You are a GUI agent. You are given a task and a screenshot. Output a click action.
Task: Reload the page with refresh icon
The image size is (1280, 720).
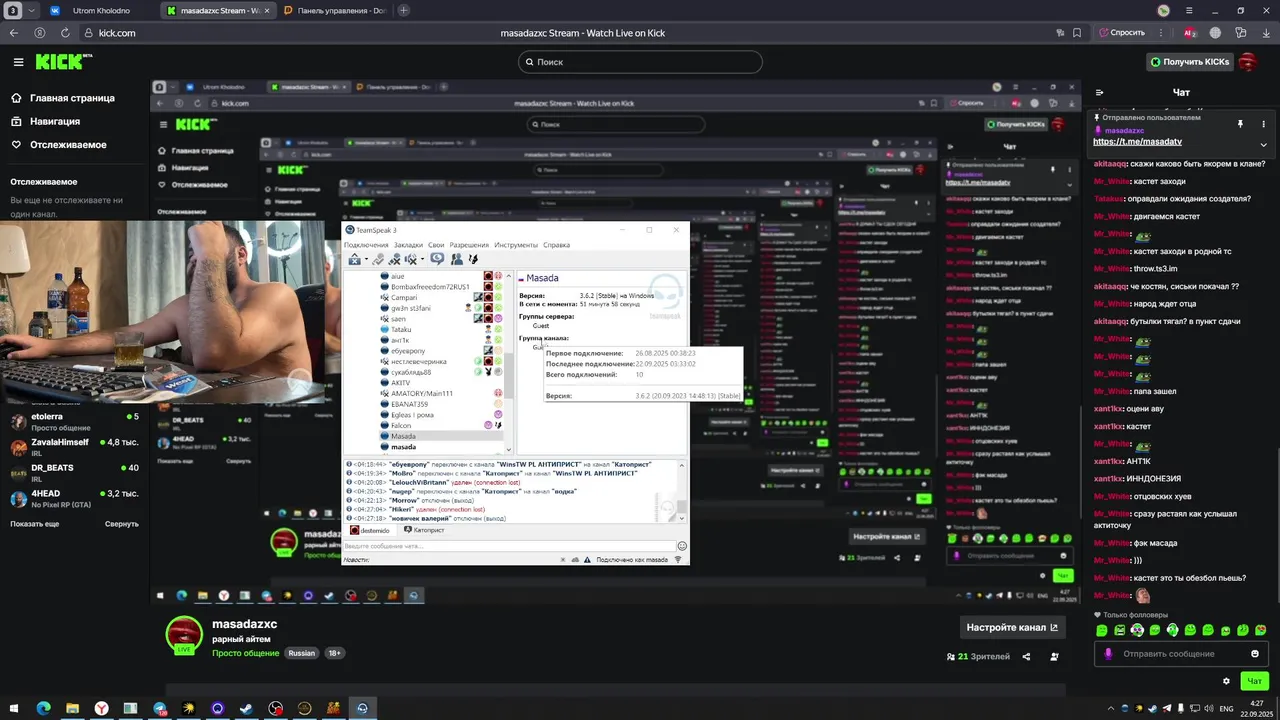[x=66, y=33]
